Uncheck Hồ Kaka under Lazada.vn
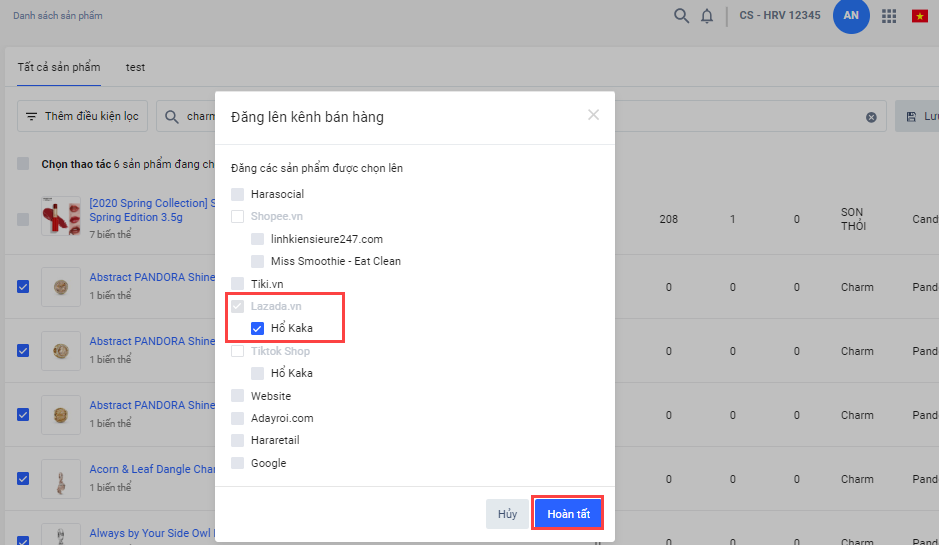Screen dimensions: 939x545 (258, 328)
